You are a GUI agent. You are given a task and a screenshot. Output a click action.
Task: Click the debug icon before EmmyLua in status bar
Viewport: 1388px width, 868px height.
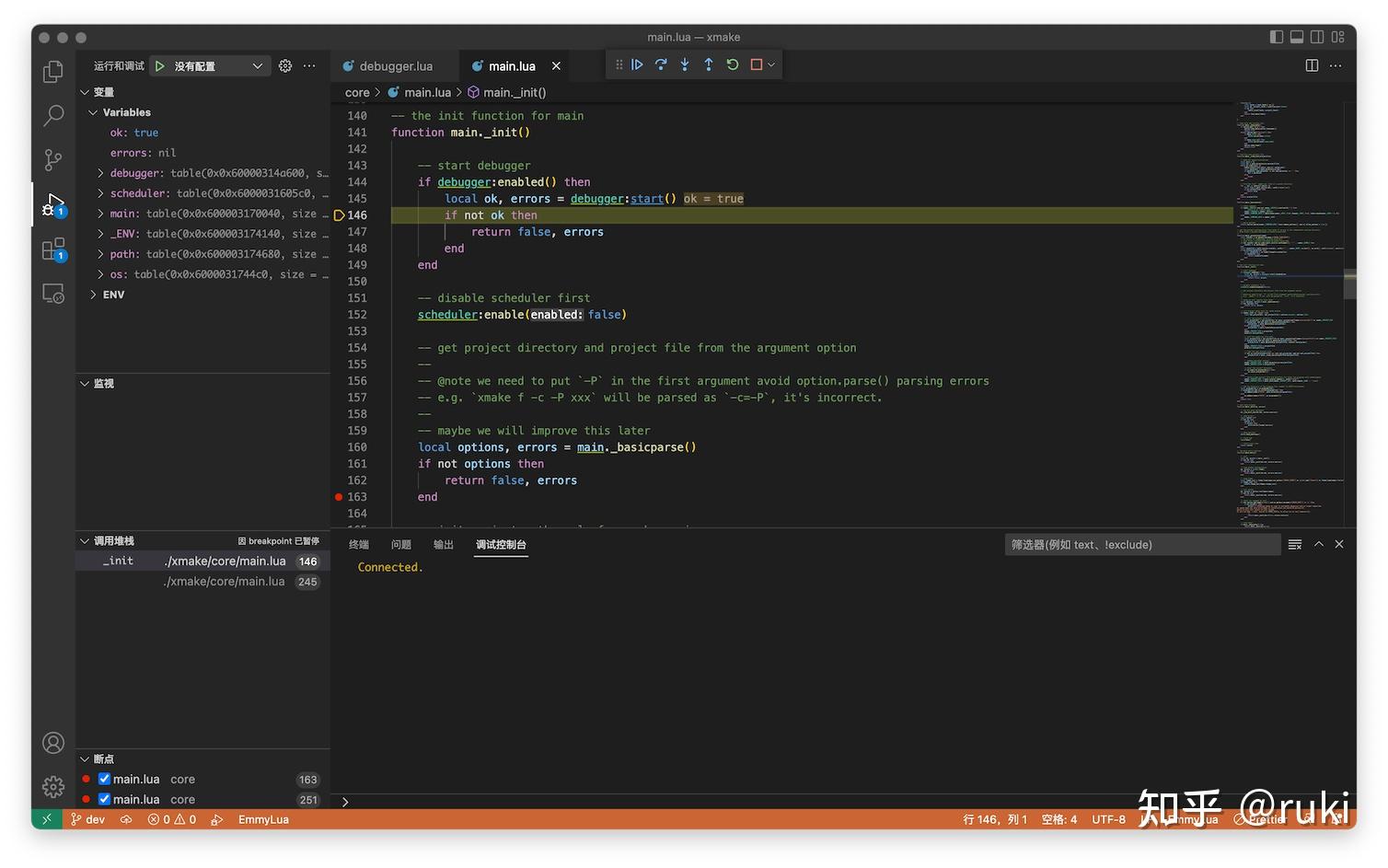(217, 819)
